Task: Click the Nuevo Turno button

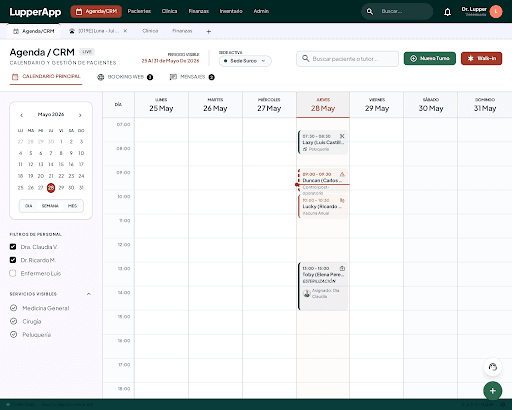Action: click(430, 58)
